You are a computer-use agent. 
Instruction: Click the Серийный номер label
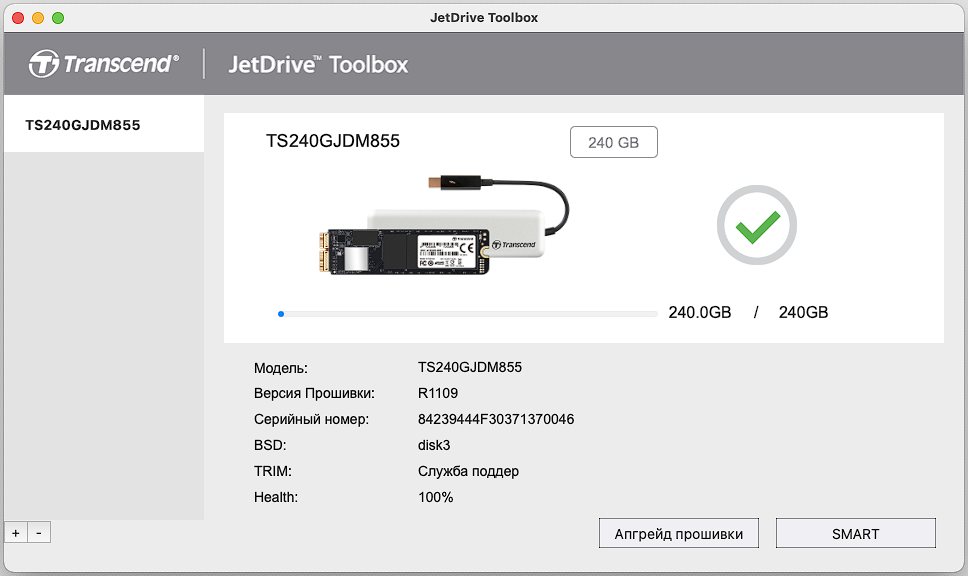click(x=311, y=419)
